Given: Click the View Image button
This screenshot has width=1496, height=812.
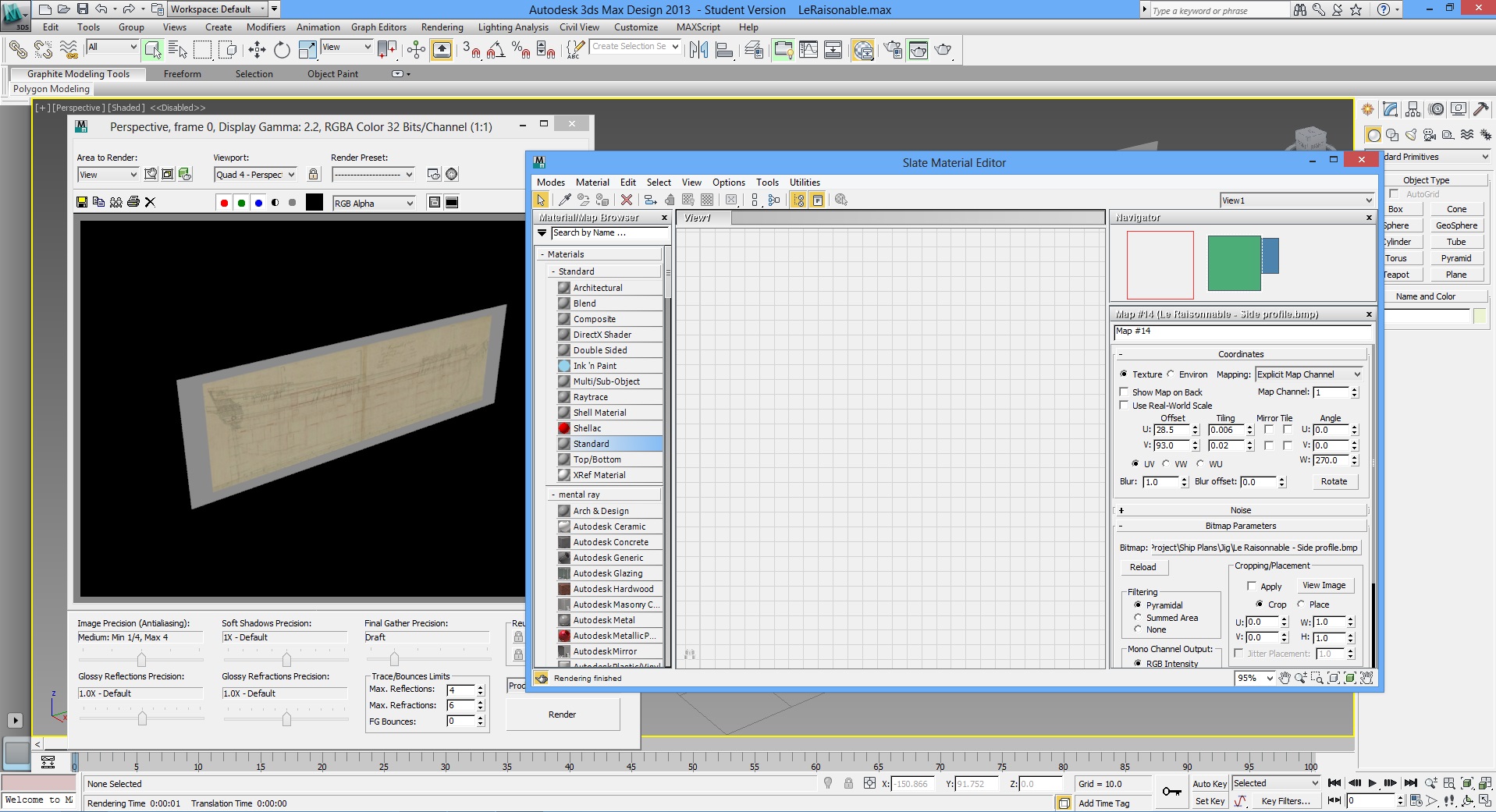Looking at the screenshot, I should (1324, 586).
